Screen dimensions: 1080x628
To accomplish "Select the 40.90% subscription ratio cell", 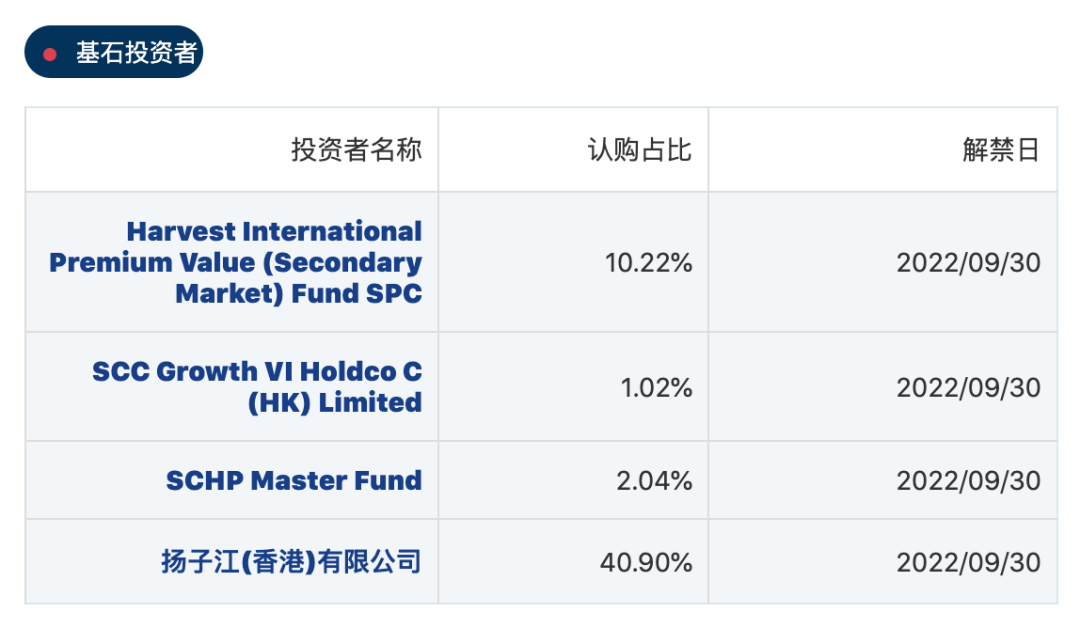I will [x=646, y=562].
